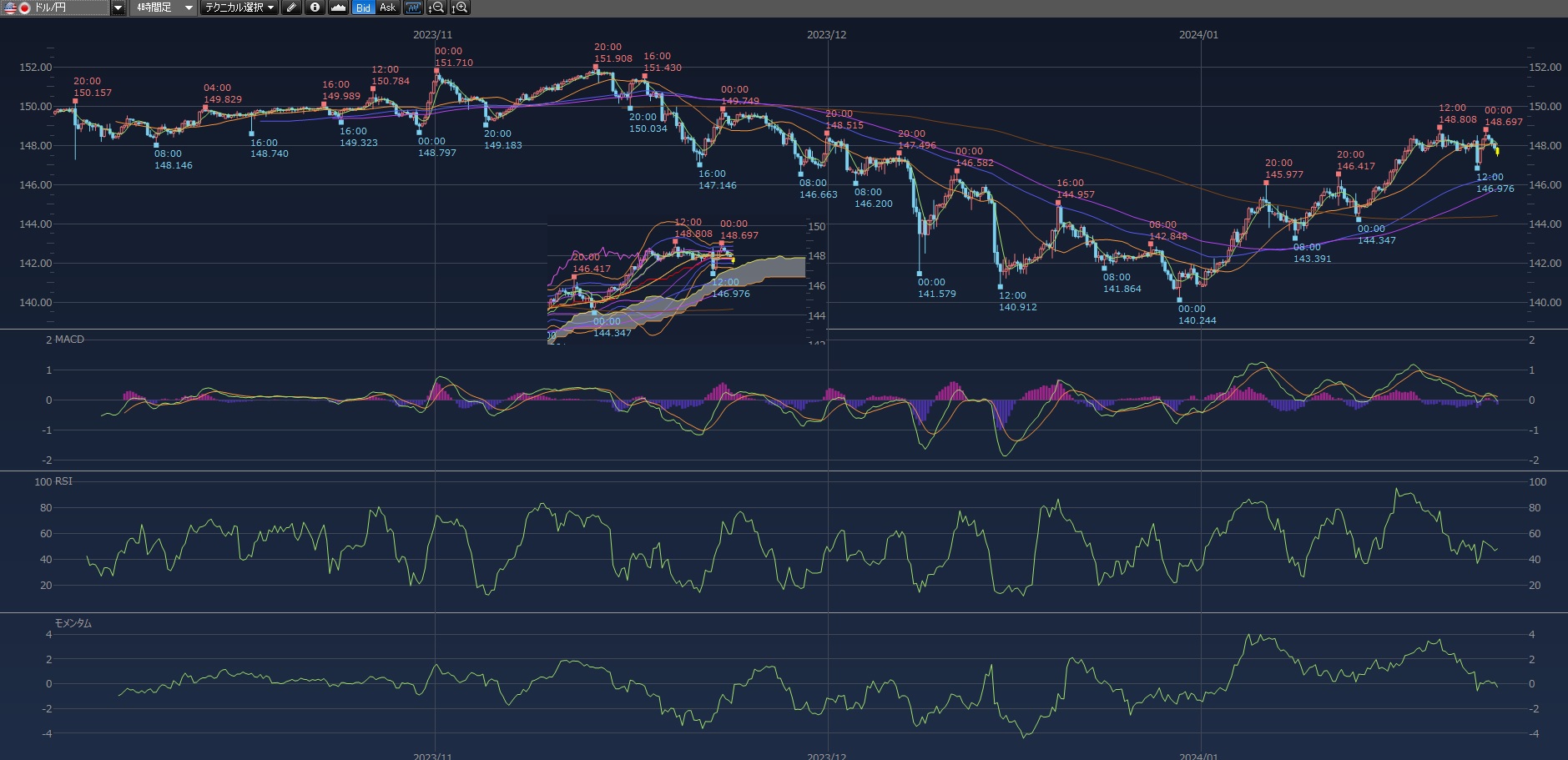
Task: Switch price display to Bid
Action: [363, 8]
